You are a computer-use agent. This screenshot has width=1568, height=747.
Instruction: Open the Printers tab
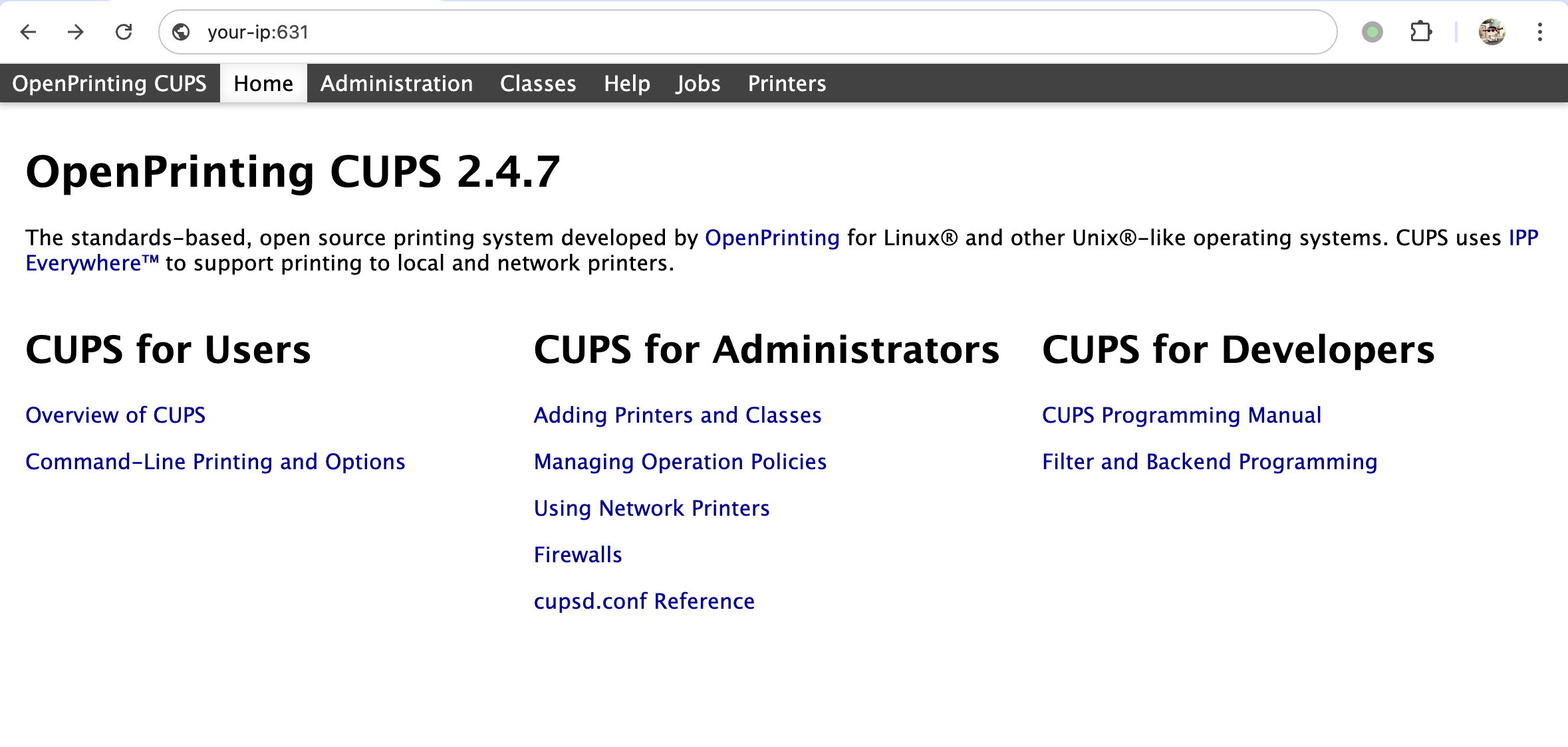[x=787, y=84]
